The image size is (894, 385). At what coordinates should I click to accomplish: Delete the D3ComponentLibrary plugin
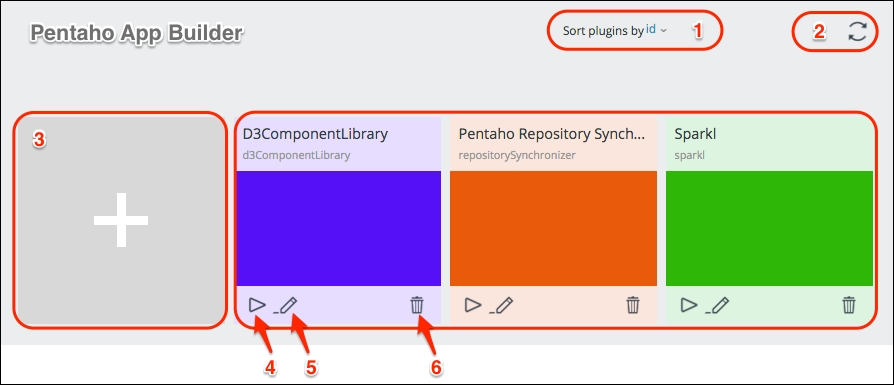coord(417,305)
